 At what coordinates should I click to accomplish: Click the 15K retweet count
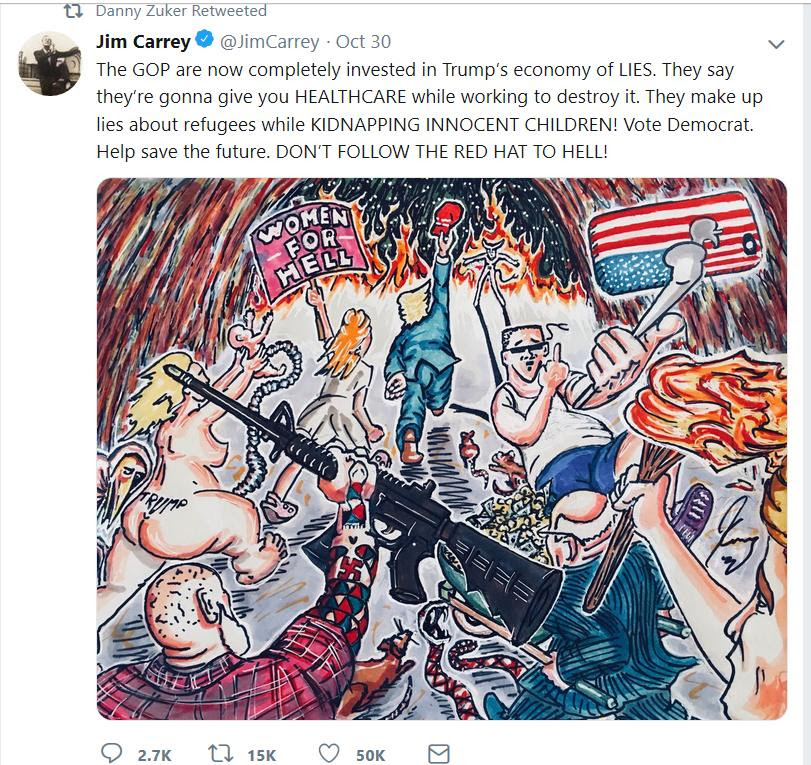tap(262, 755)
